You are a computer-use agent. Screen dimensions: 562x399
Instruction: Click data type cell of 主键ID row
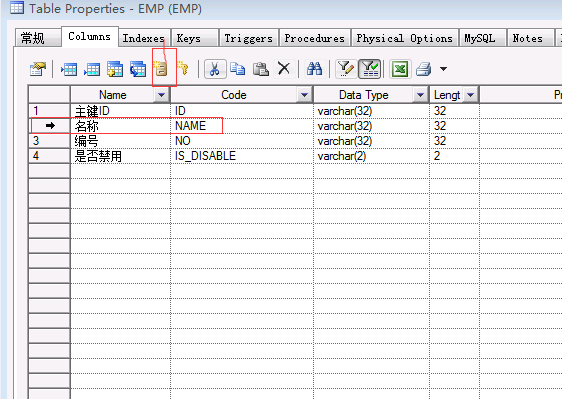click(x=371, y=111)
